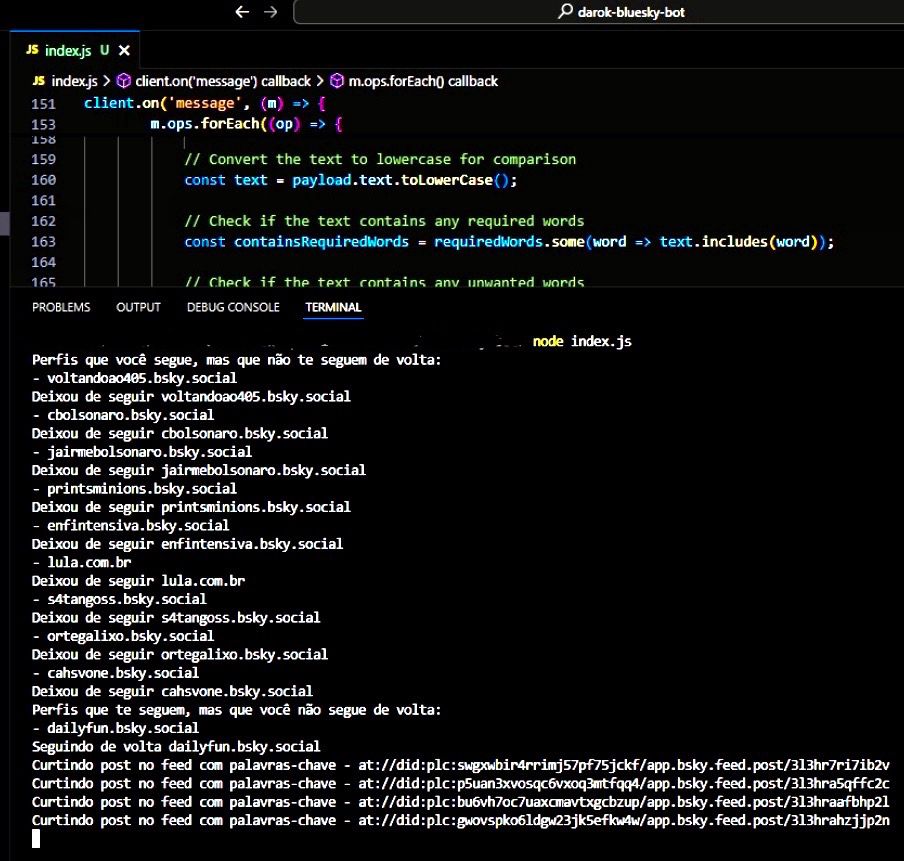This screenshot has width=904, height=861.
Task: Click the terminal cursor block
Action: (36, 839)
